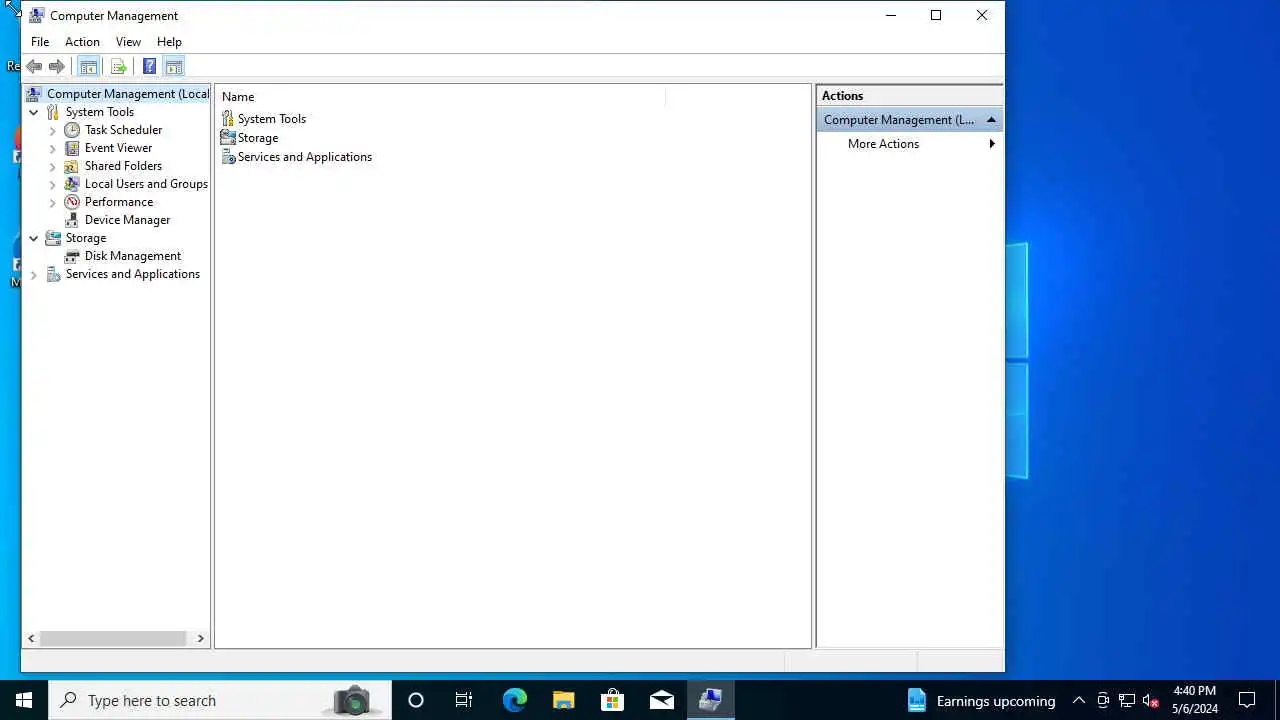
Task: Click the muted volume tray icon
Action: [1150, 700]
